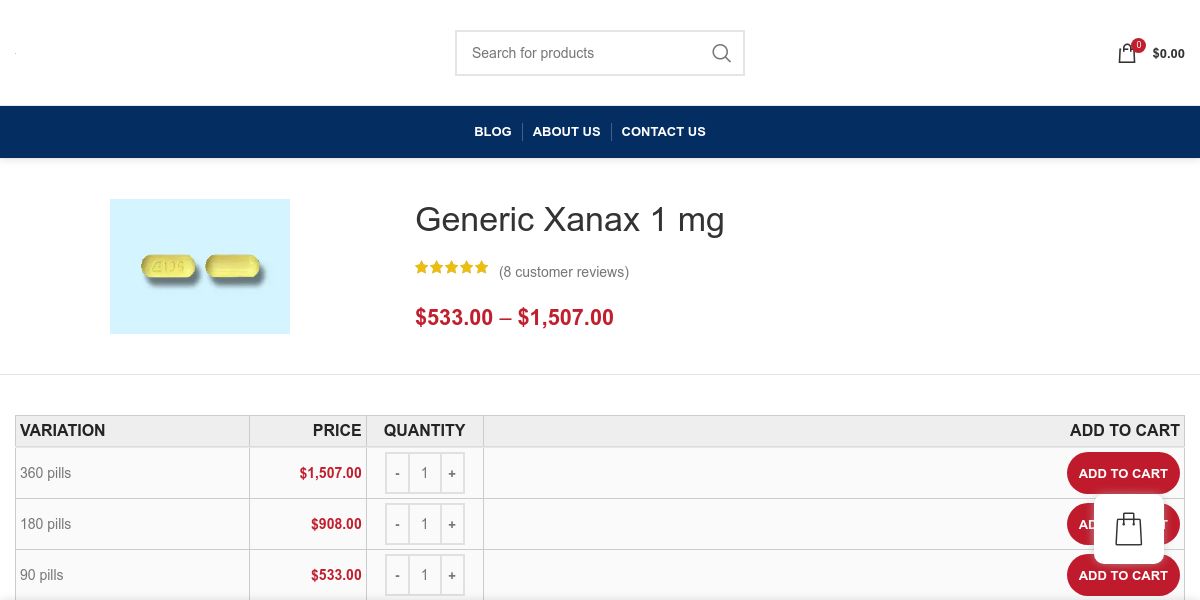Open the Contact Us menu link
1200x600 pixels.
[663, 131]
